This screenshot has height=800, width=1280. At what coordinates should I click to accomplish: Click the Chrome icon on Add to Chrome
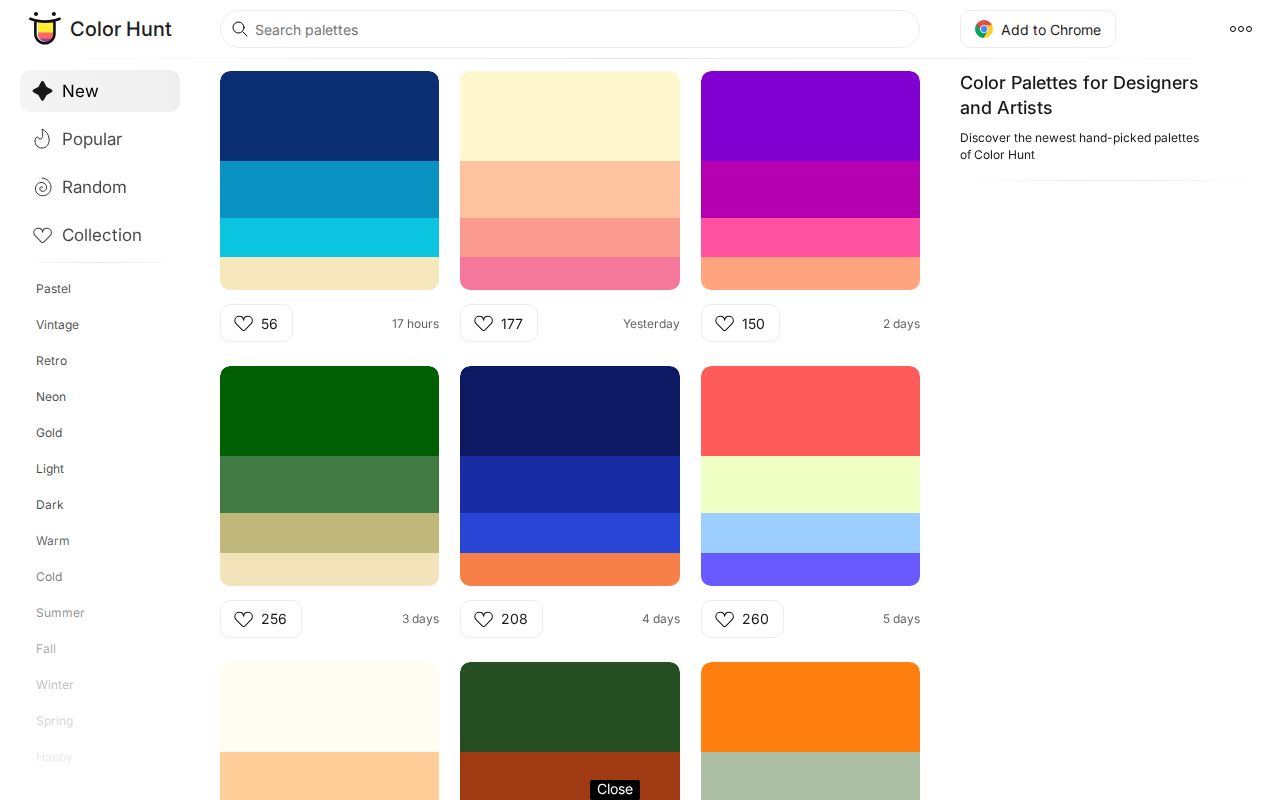(x=984, y=29)
